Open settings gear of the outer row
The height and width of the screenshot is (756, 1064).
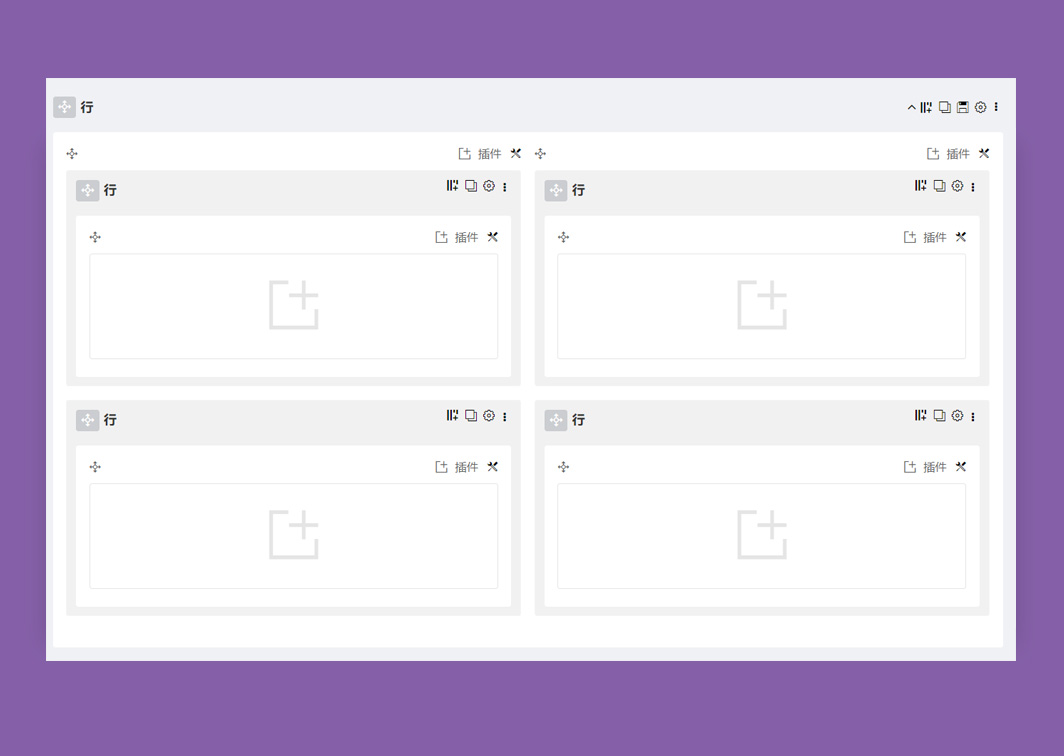981,107
